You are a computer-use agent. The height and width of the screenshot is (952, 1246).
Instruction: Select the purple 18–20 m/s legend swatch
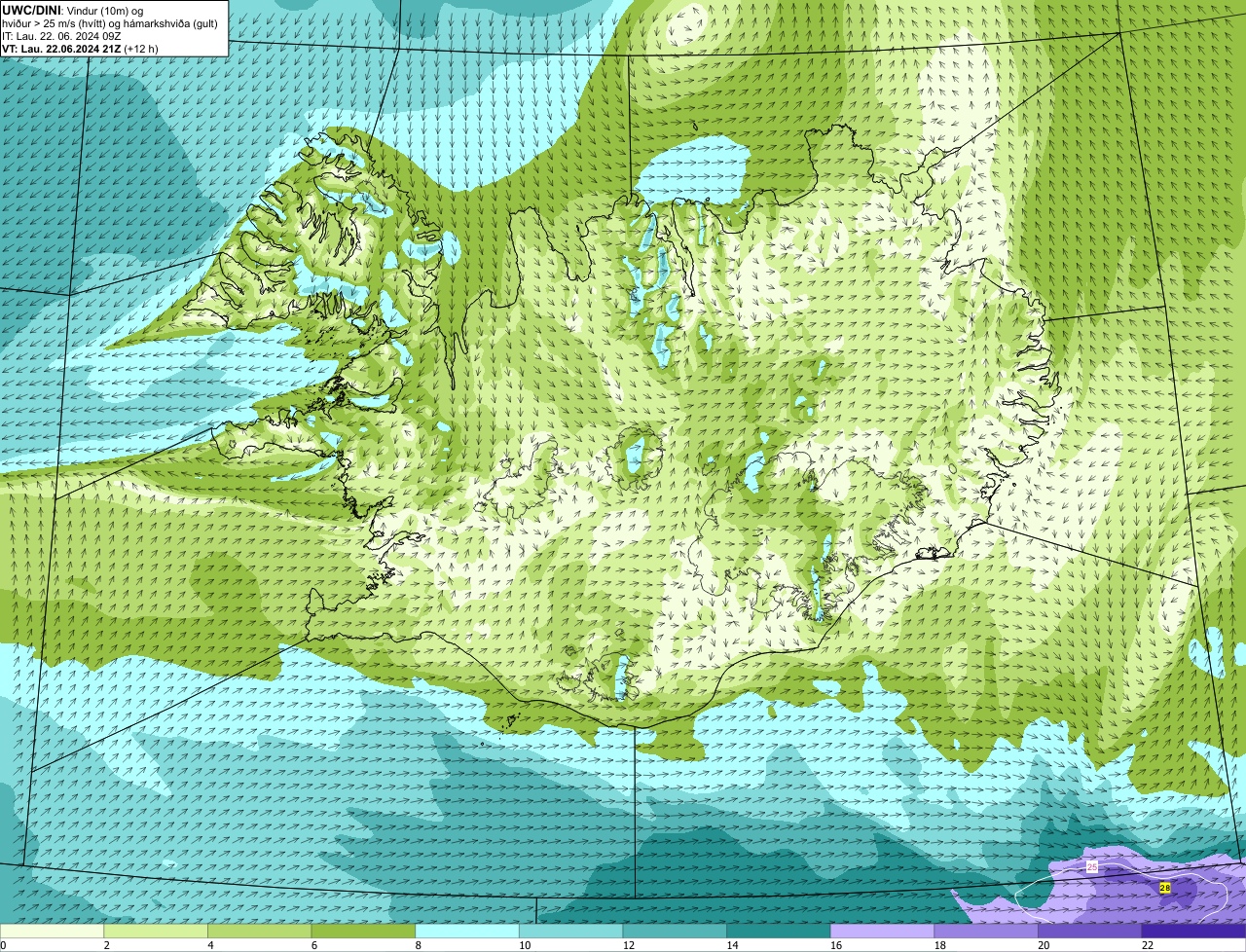(986, 932)
